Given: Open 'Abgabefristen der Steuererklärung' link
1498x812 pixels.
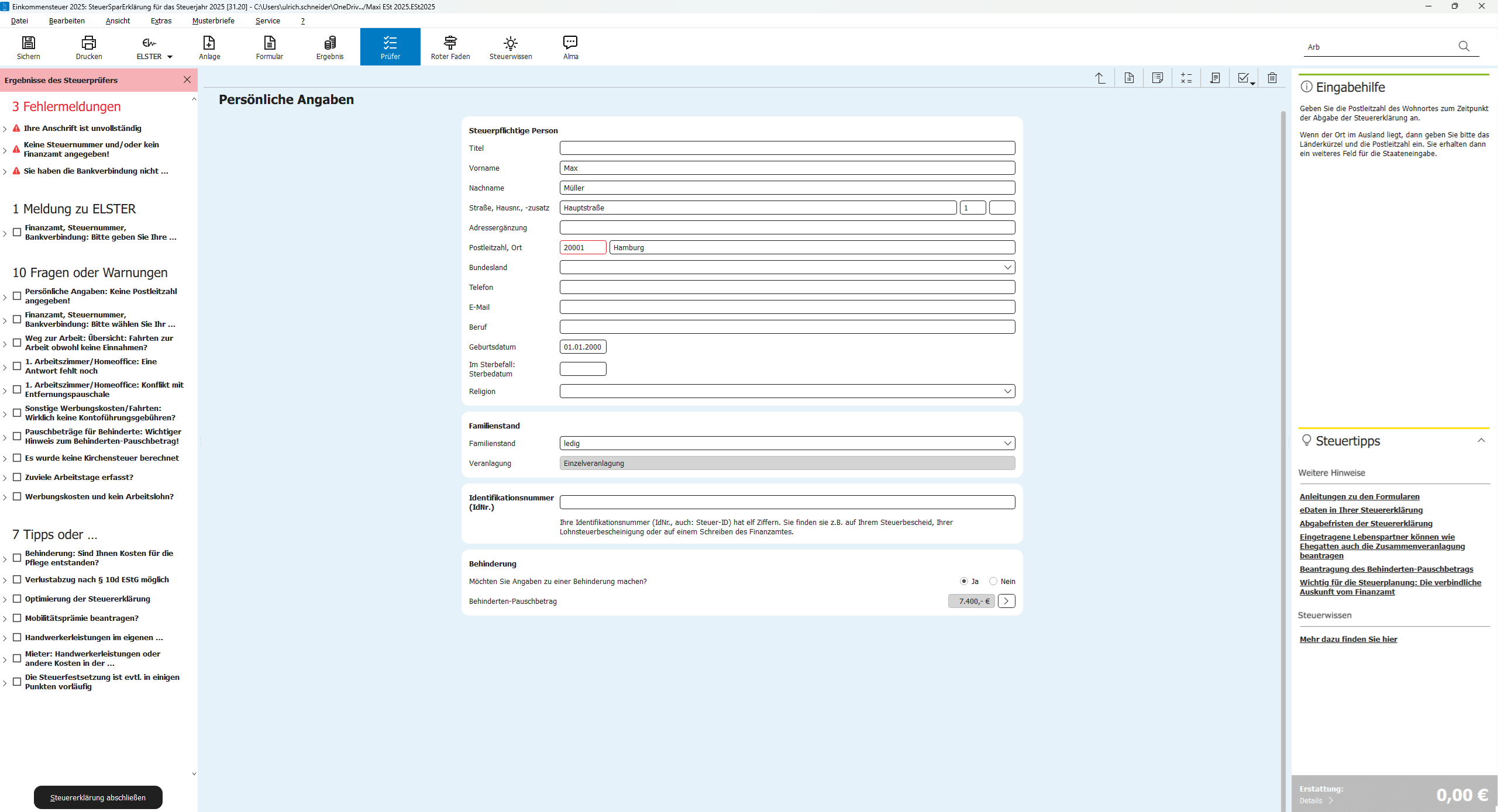Looking at the screenshot, I should click(1365, 523).
